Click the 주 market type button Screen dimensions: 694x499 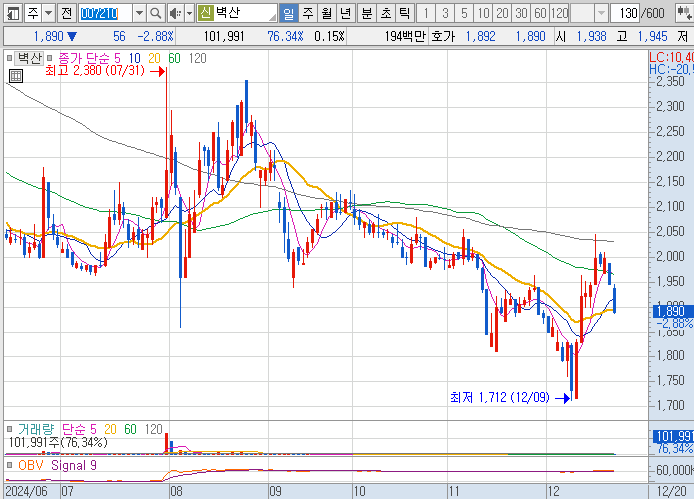(x=33, y=14)
